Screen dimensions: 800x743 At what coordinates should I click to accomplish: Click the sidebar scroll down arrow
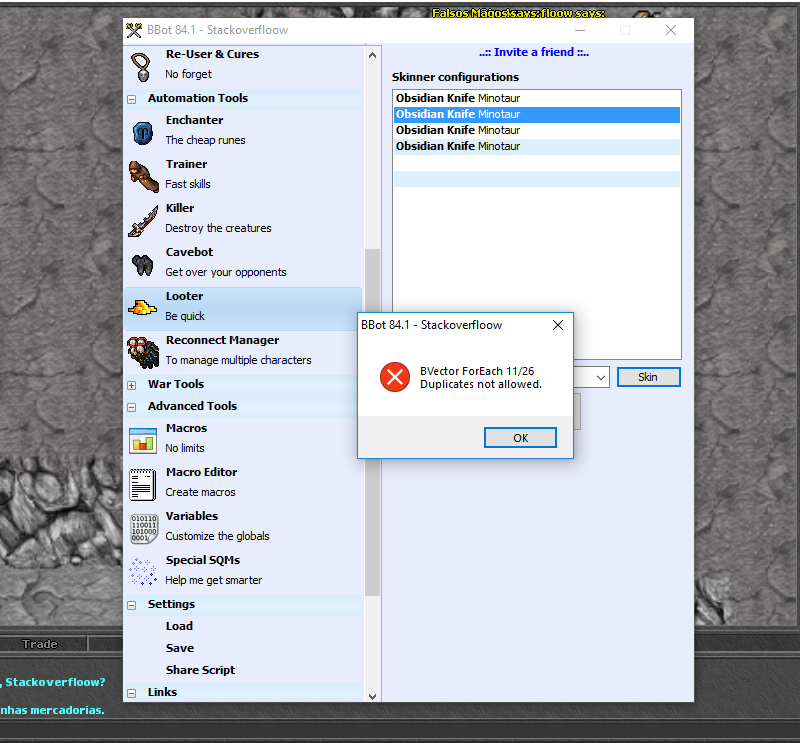click(373, 695)
